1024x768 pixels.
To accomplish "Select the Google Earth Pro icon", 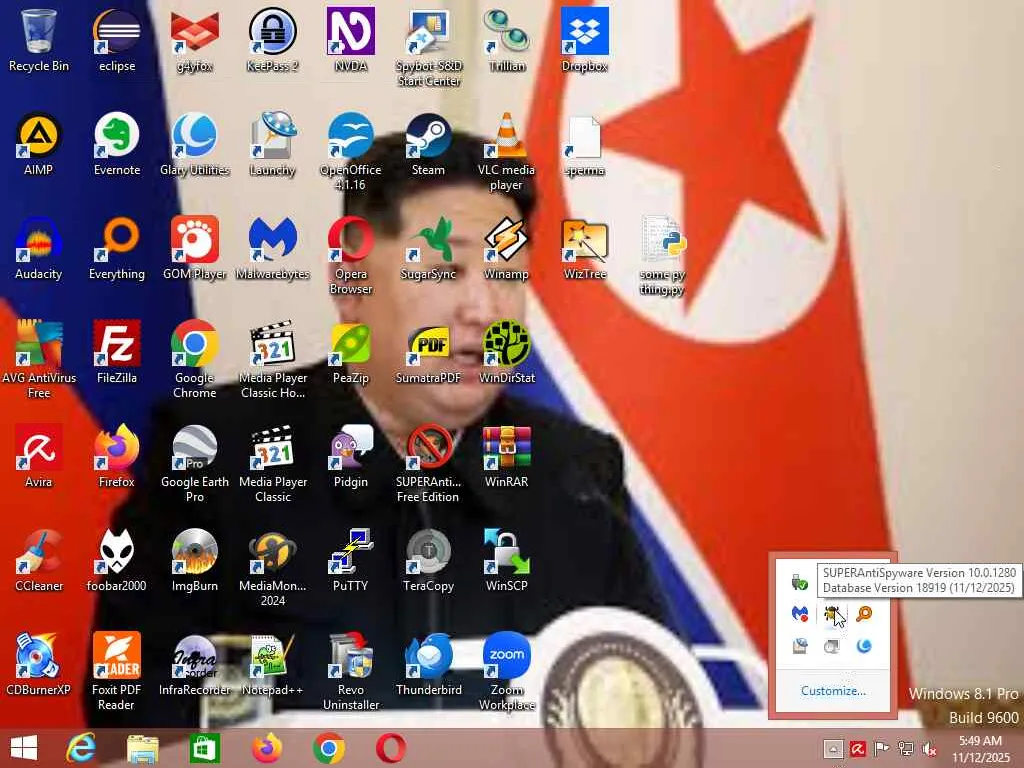I will pos(195,464).
